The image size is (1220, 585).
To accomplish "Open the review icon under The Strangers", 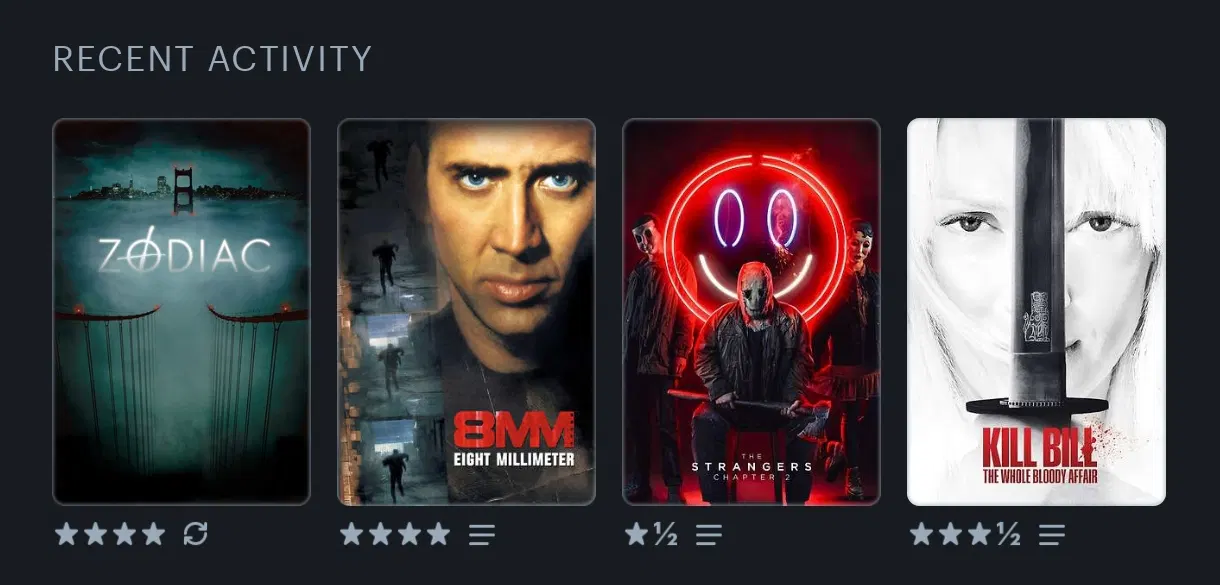I will point(709,535).
